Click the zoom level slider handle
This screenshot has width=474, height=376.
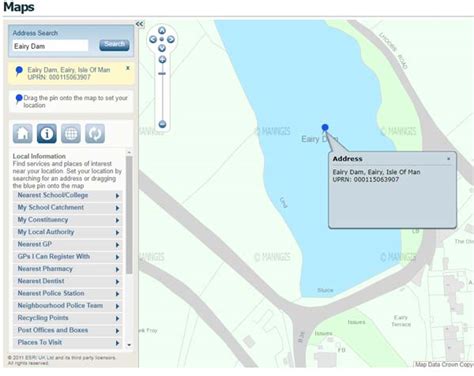point(162,73)
